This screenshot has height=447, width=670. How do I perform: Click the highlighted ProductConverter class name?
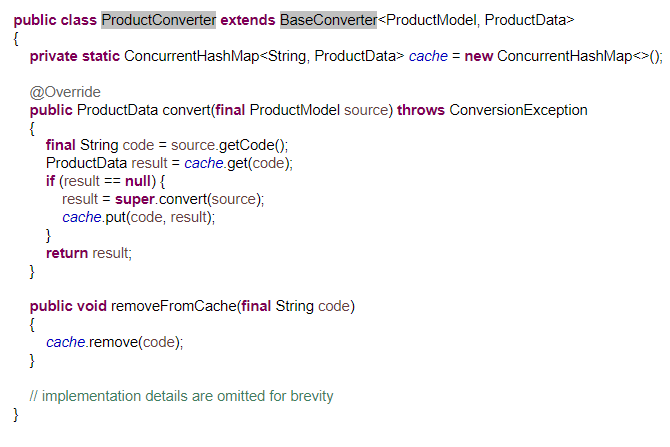(x=159, y=20)
